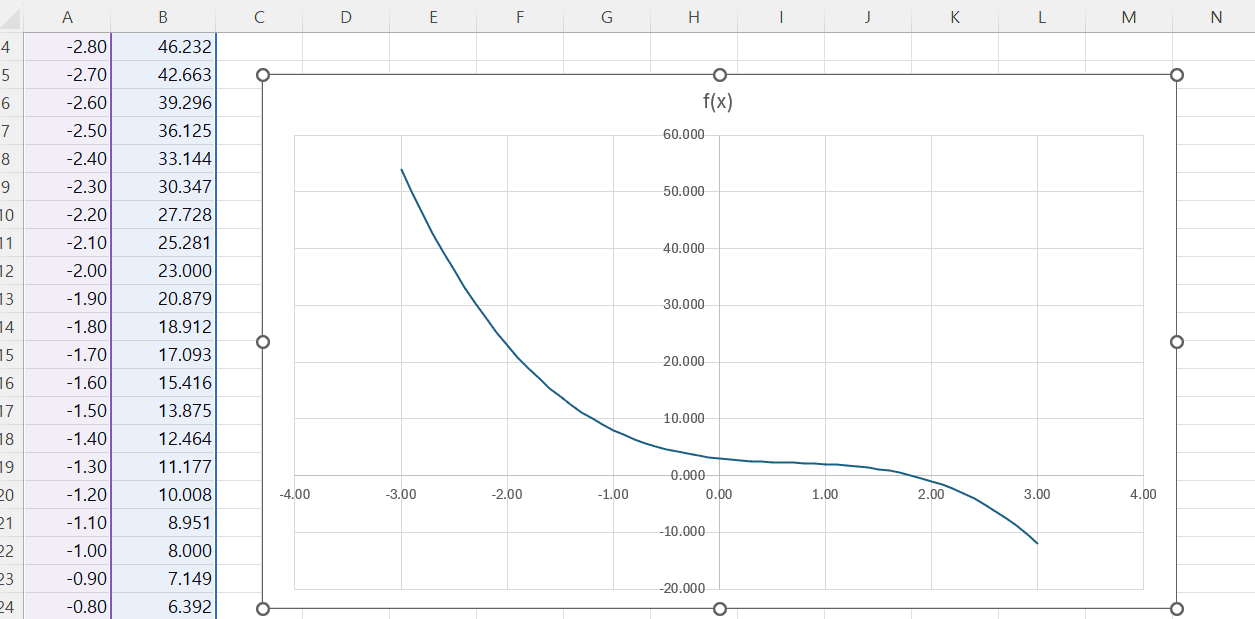The image size is (1255, 619).
Task: Click the chart's bottom-left corner resize handle
Action: [x=264, y=608]
